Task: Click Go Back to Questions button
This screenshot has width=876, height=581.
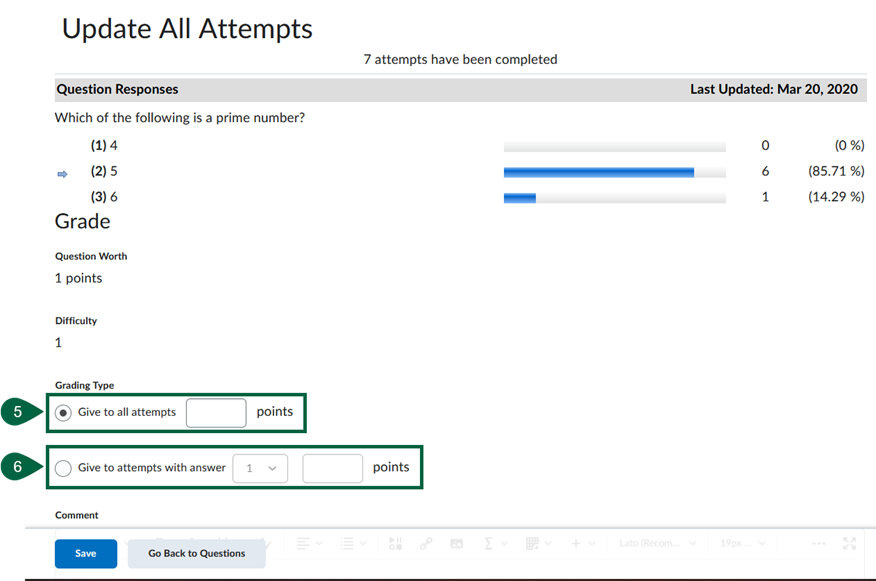Action: [196, 553]
